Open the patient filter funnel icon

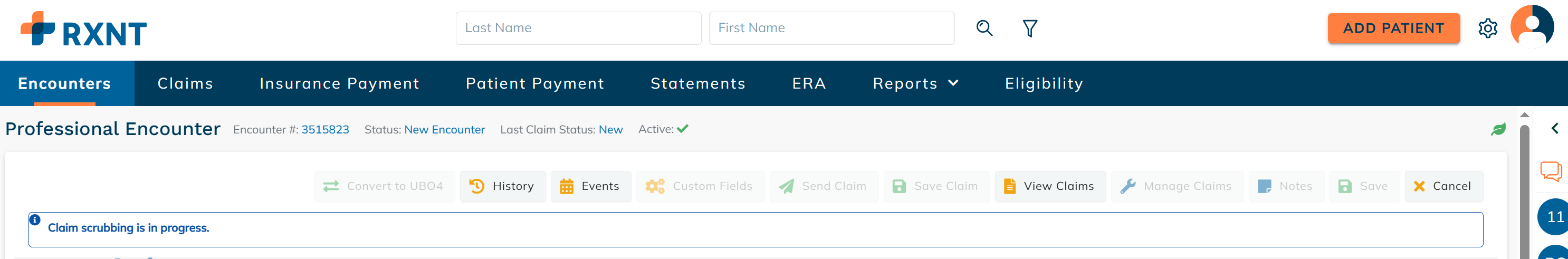pos(1029,28)
